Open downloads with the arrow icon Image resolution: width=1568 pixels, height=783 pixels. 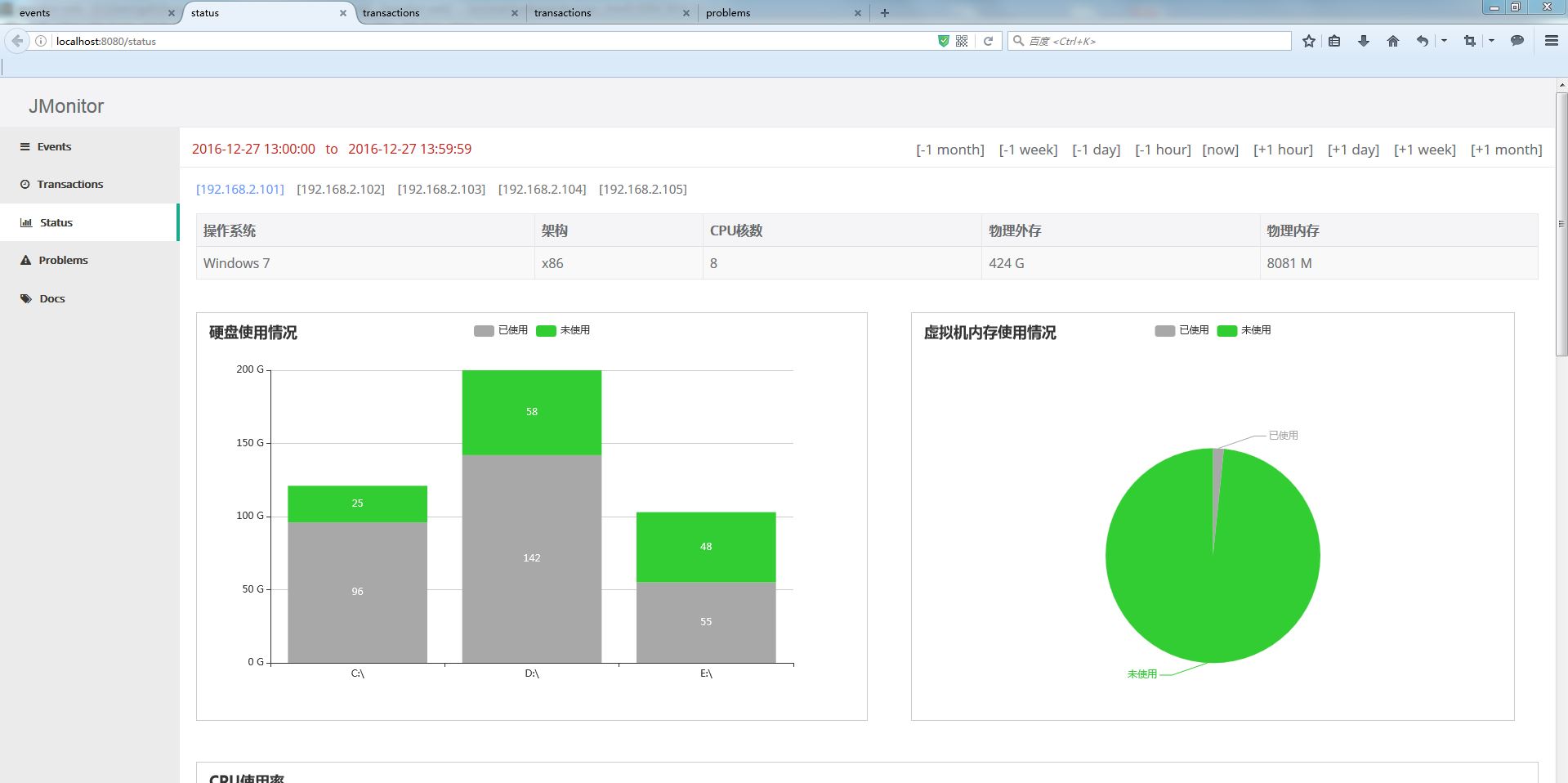coord(1364,40)
